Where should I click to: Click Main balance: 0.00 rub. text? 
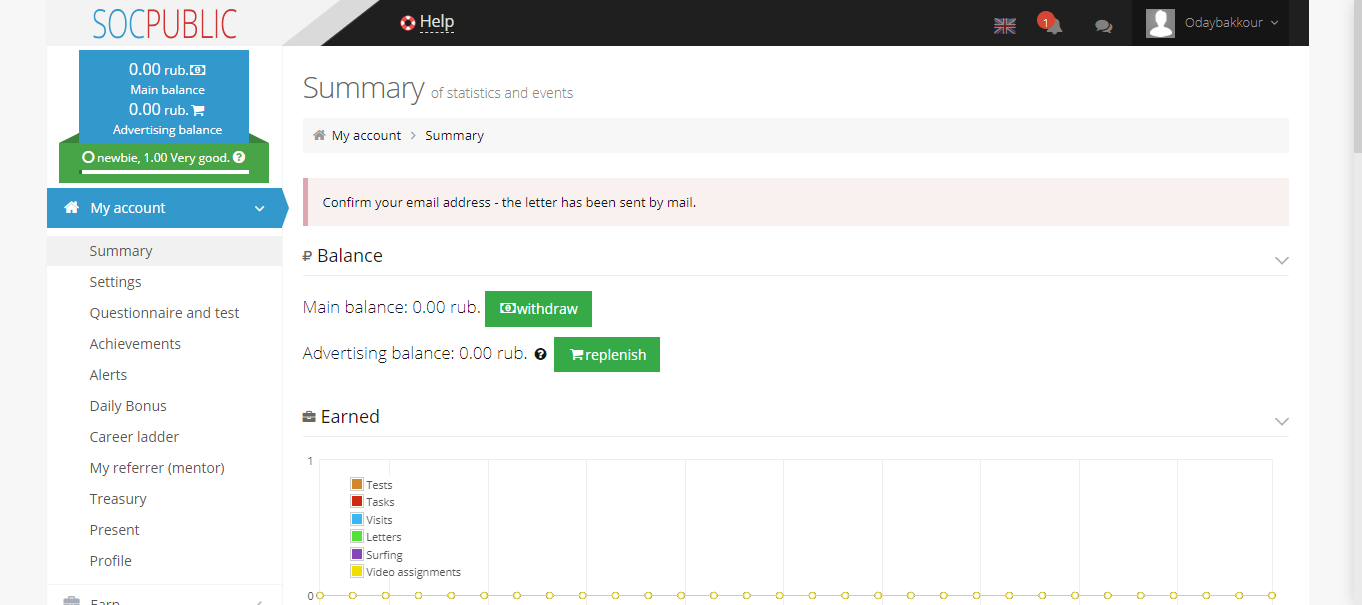pyautogui.click(x=392, y=308)
